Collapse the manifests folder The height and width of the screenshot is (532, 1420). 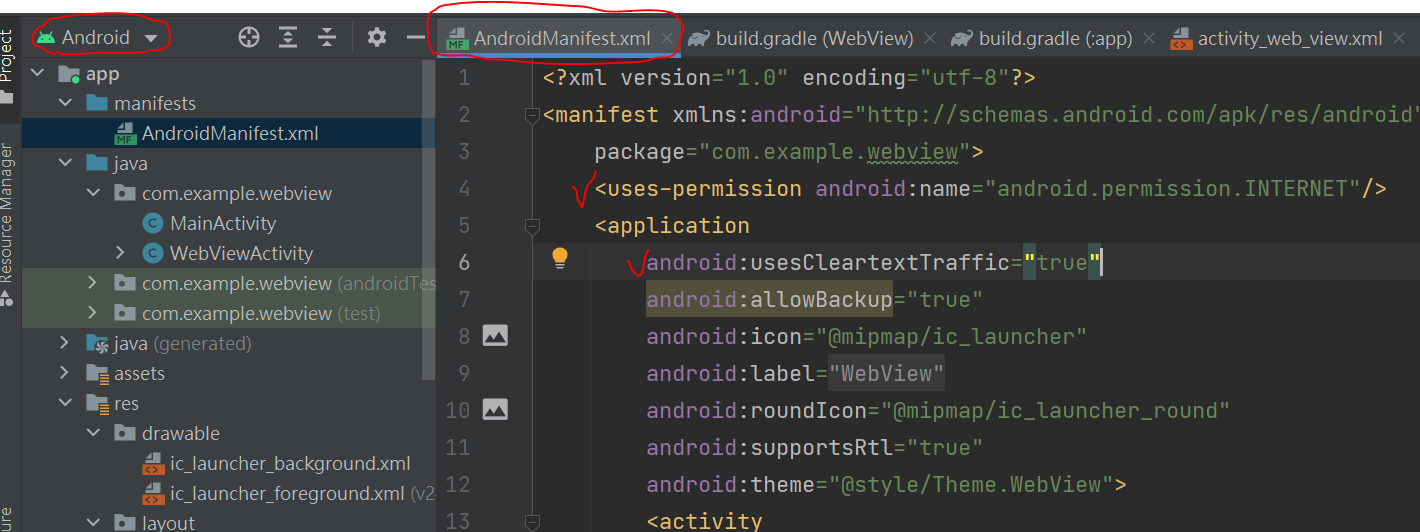pyautogui.click(x=66, y=104)
